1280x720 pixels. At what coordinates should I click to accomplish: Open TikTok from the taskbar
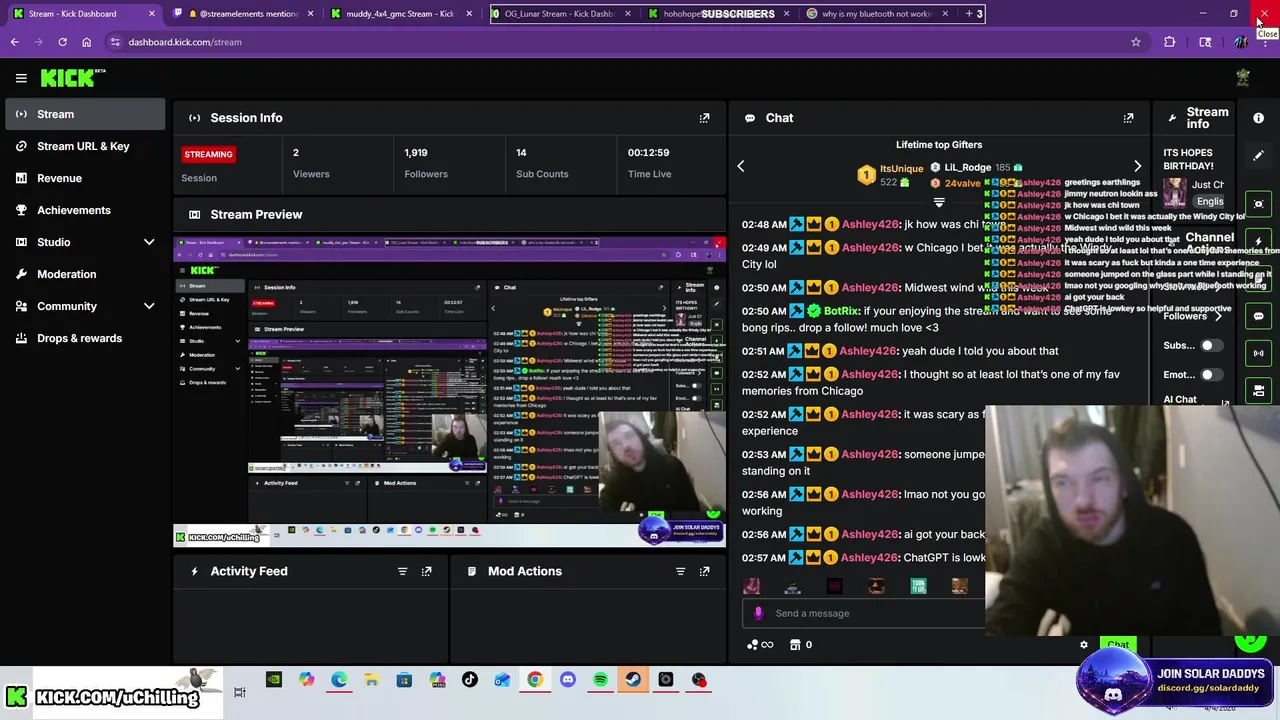click(470, 680)
